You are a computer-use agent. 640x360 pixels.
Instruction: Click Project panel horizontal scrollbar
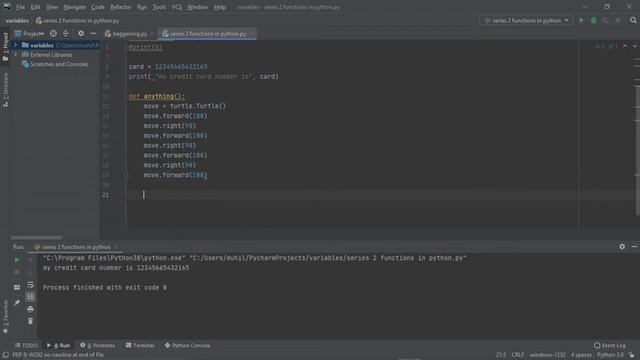click(x=36, y=237)
